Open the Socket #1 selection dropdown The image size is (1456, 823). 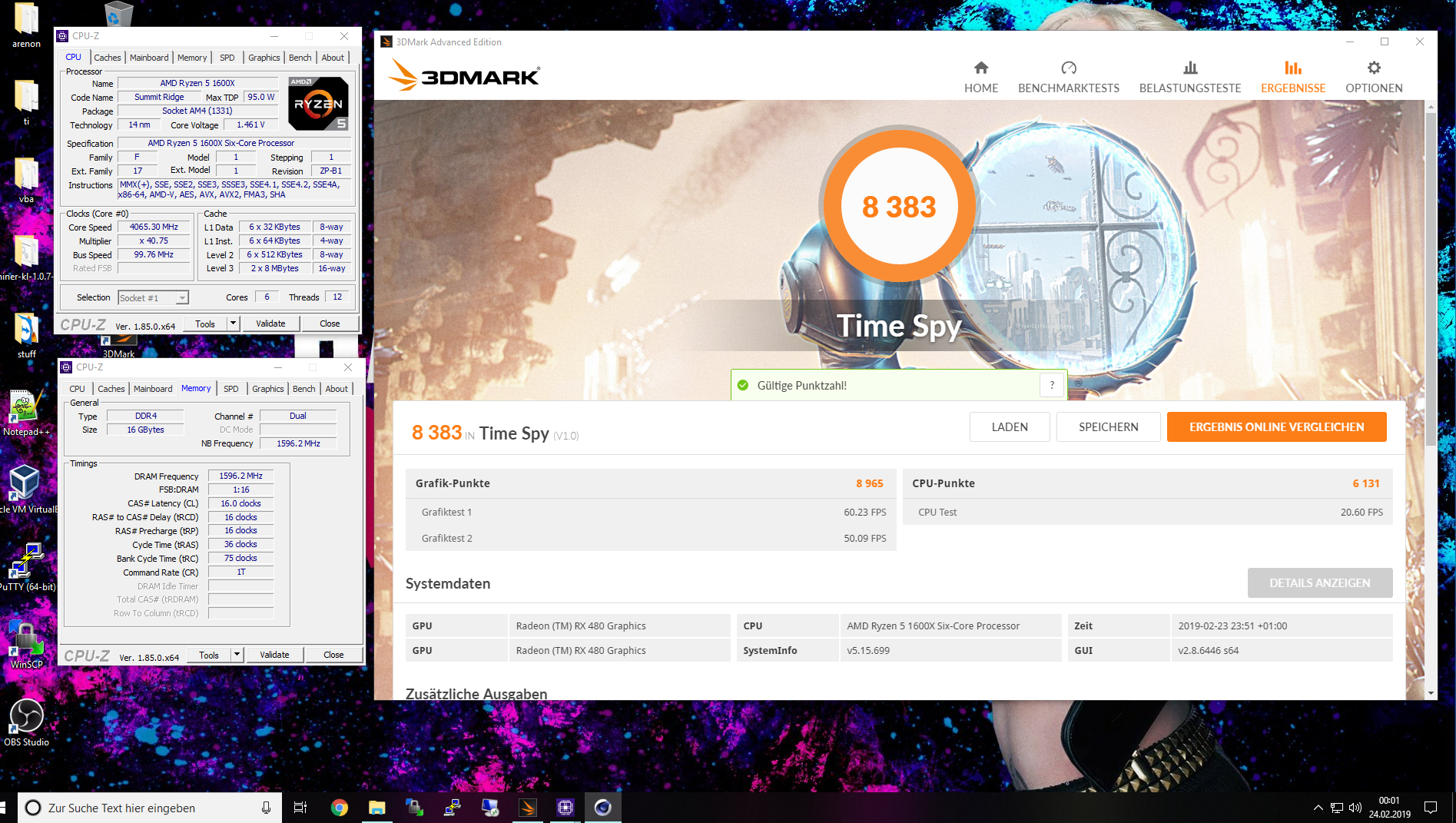(154, 298)
